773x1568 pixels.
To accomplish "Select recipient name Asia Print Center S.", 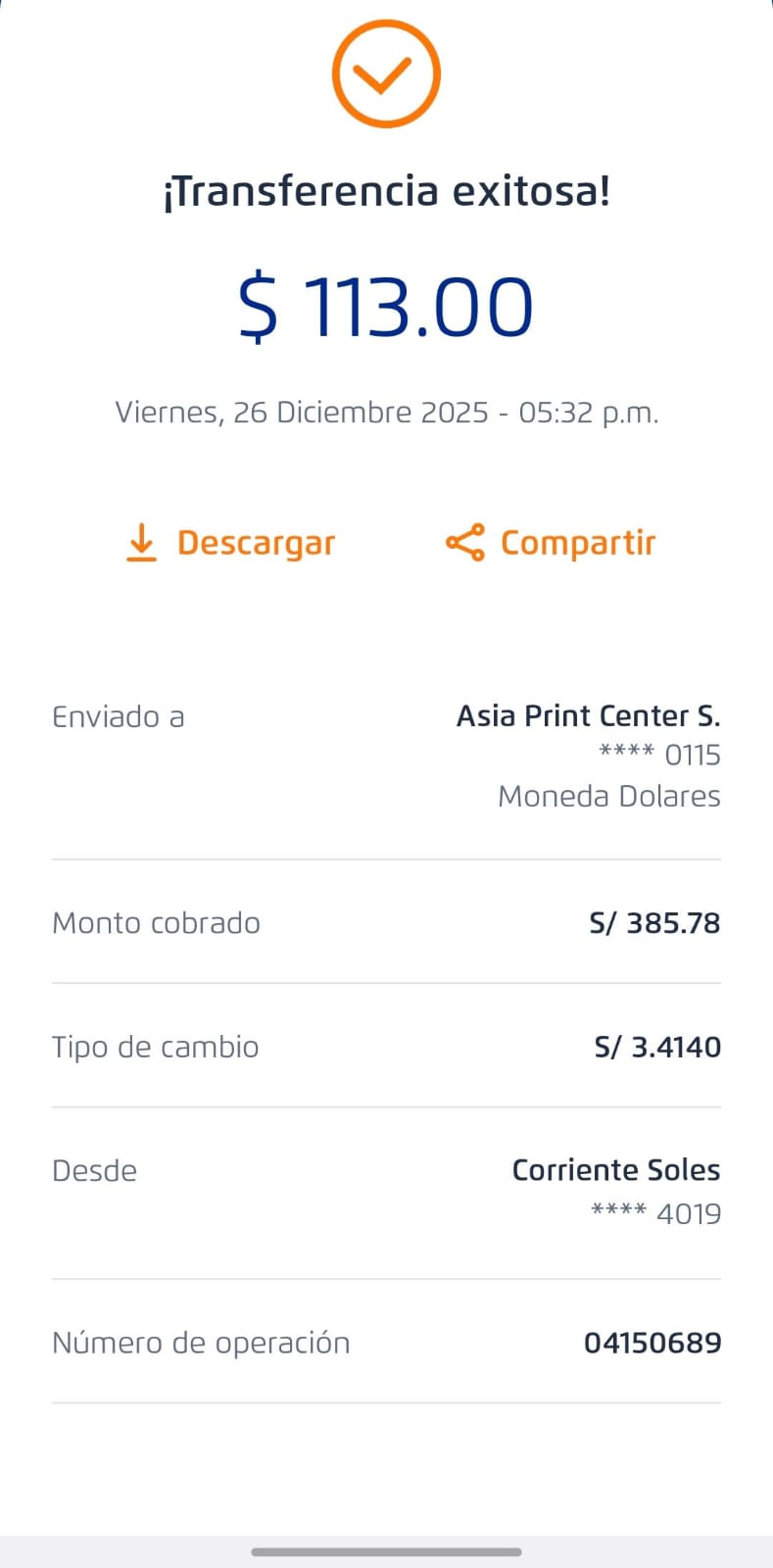I will tap(588, 716).
